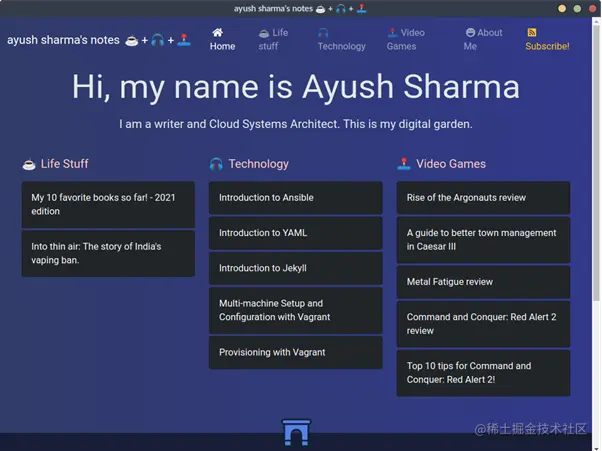Open Provisioning with Vagrant article
The height and width of the screenshot is (451, 602).
tap(296, 352)
